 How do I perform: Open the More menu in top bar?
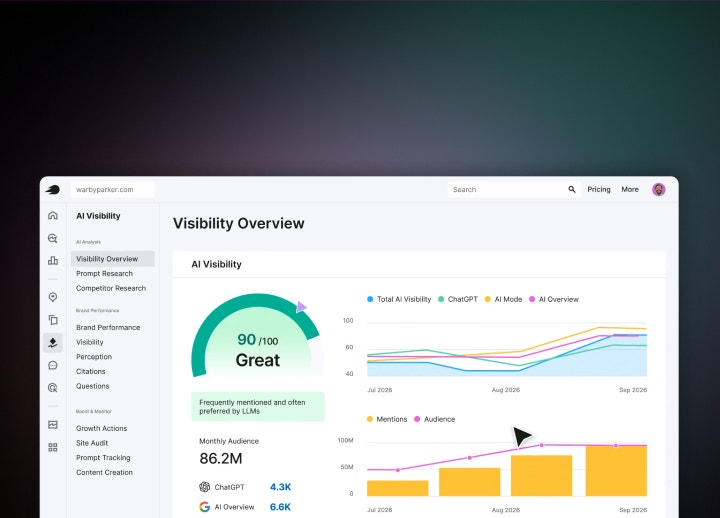(x=630, y=189)
